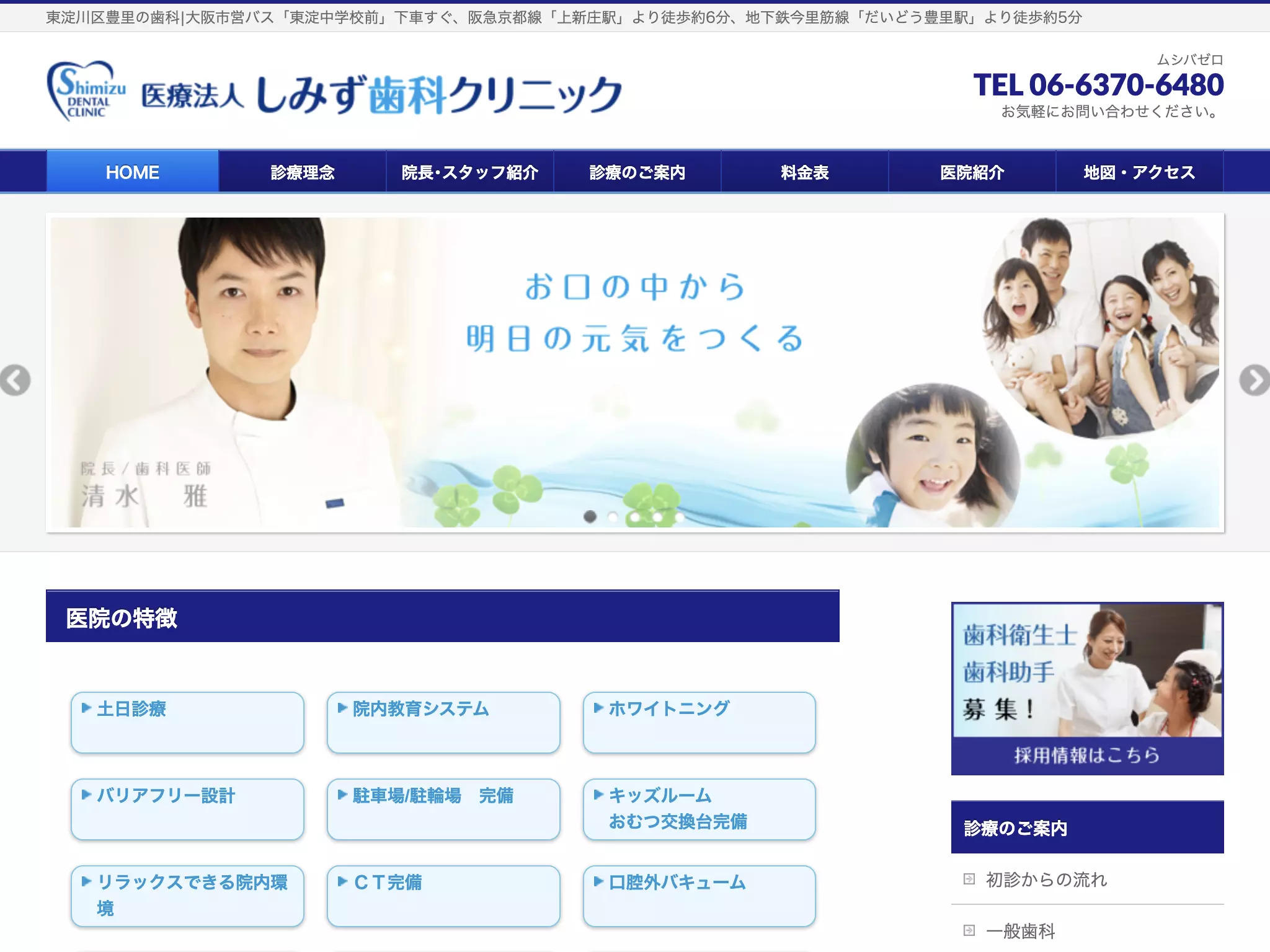Open 院長·スタッフ紹介 menu item
This screenshot has width=1270, height=952.
(470, 172)
